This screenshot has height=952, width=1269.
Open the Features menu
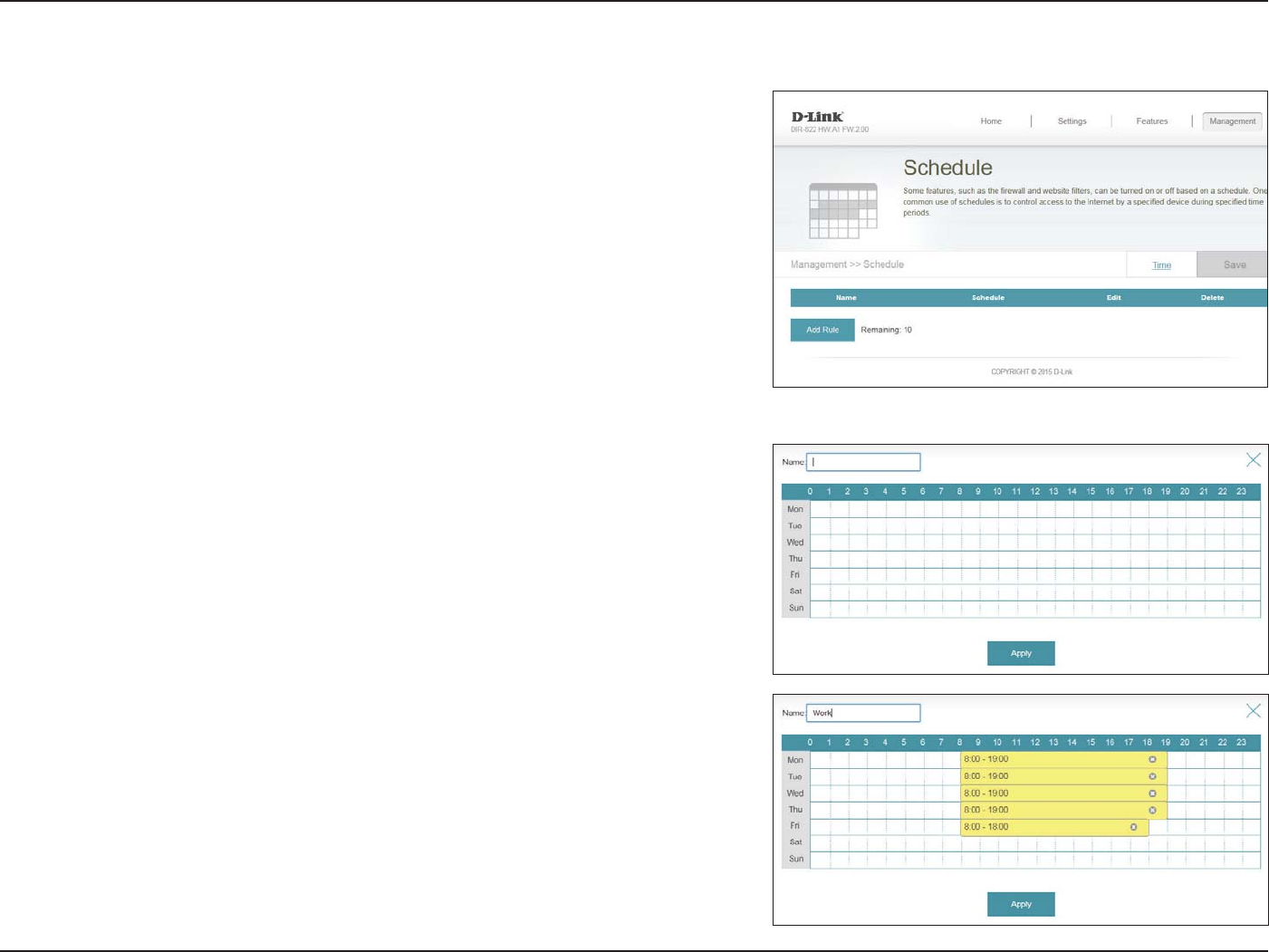1152,121
